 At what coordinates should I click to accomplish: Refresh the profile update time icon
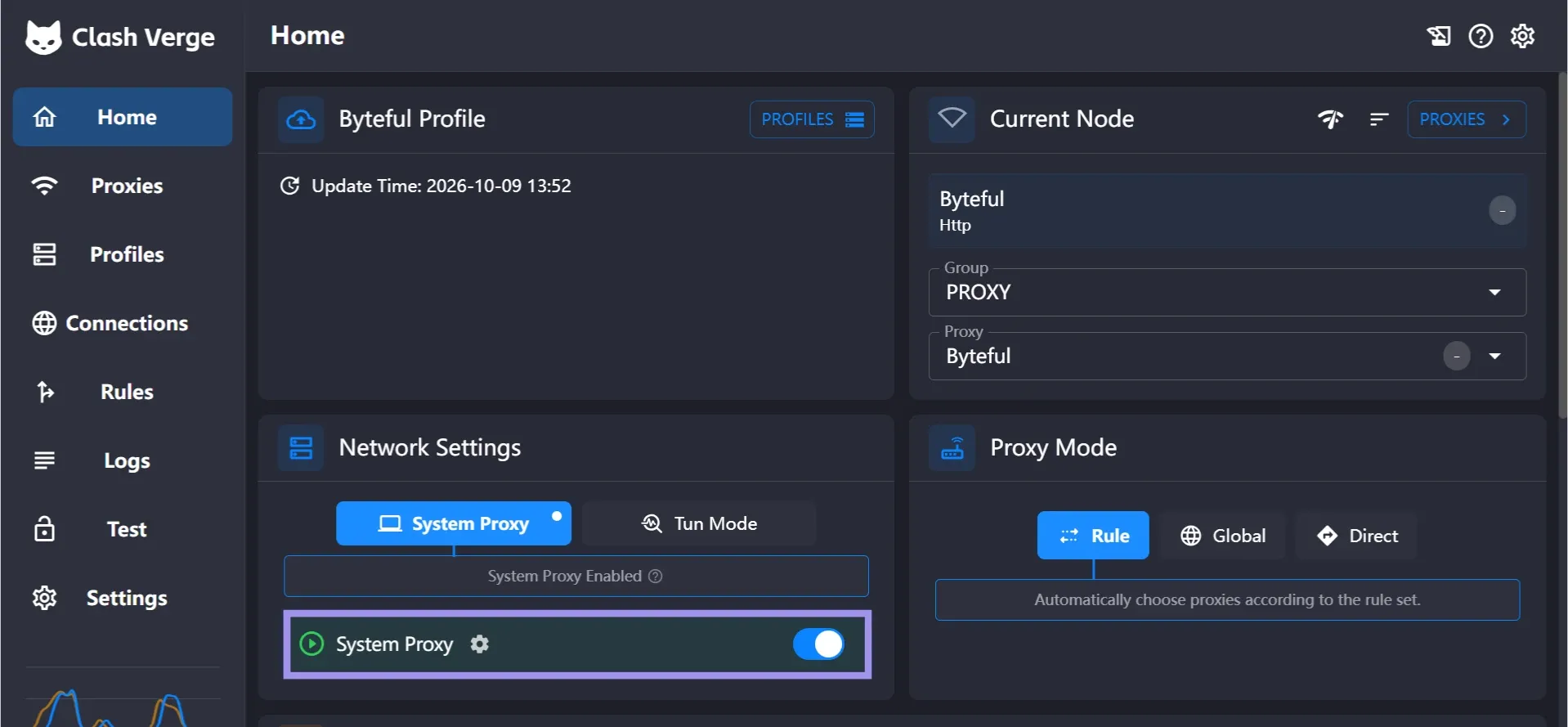point(289,186)
